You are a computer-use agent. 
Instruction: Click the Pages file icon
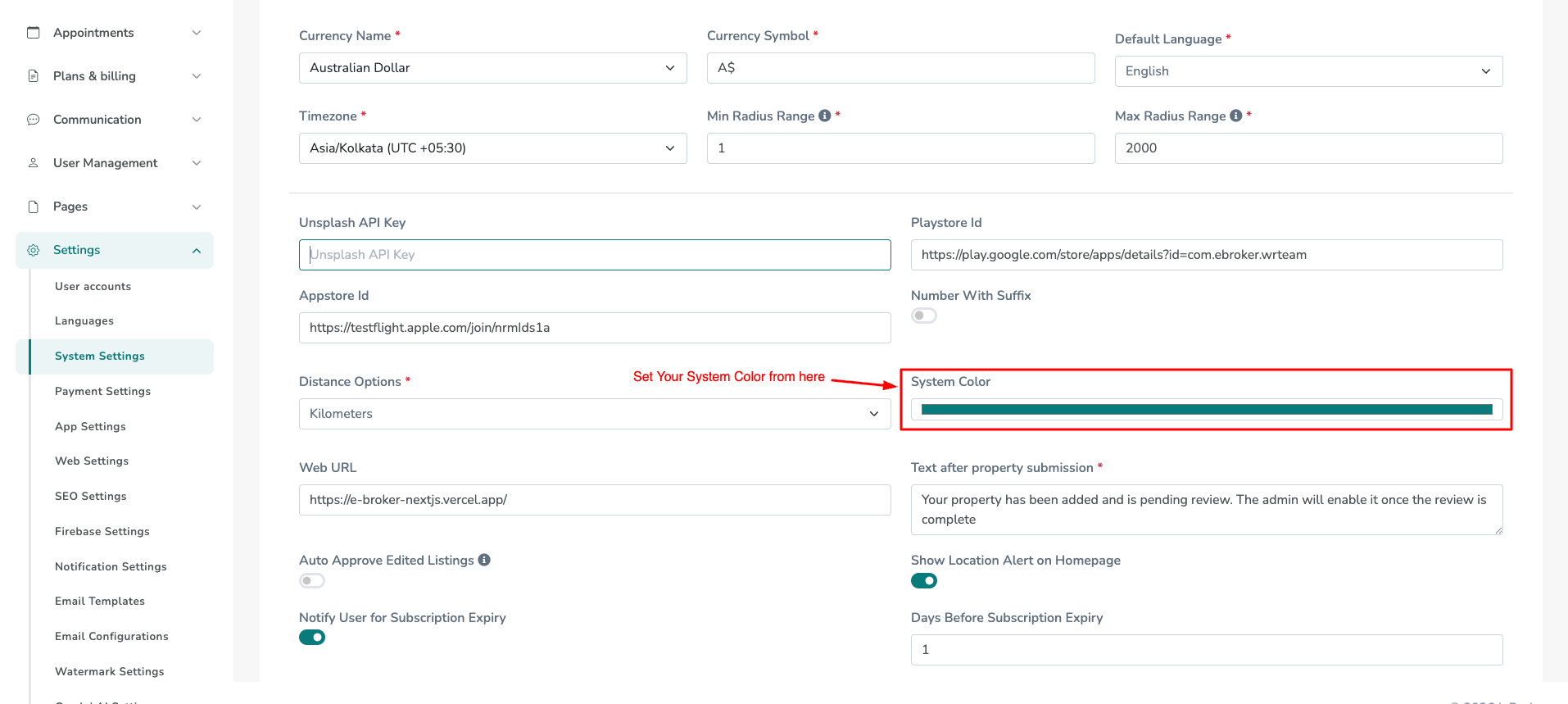point(34,207)
